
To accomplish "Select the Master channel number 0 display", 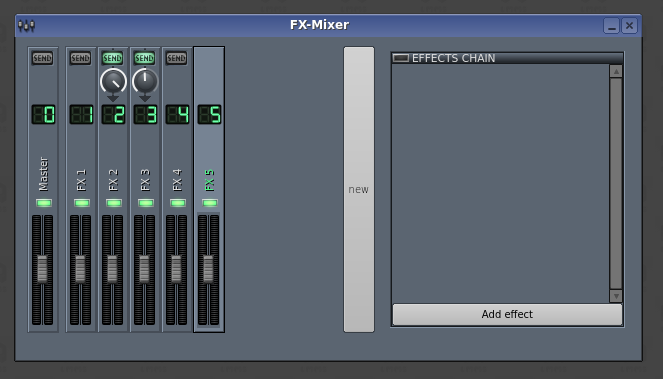I will click(x=43, y=115).
